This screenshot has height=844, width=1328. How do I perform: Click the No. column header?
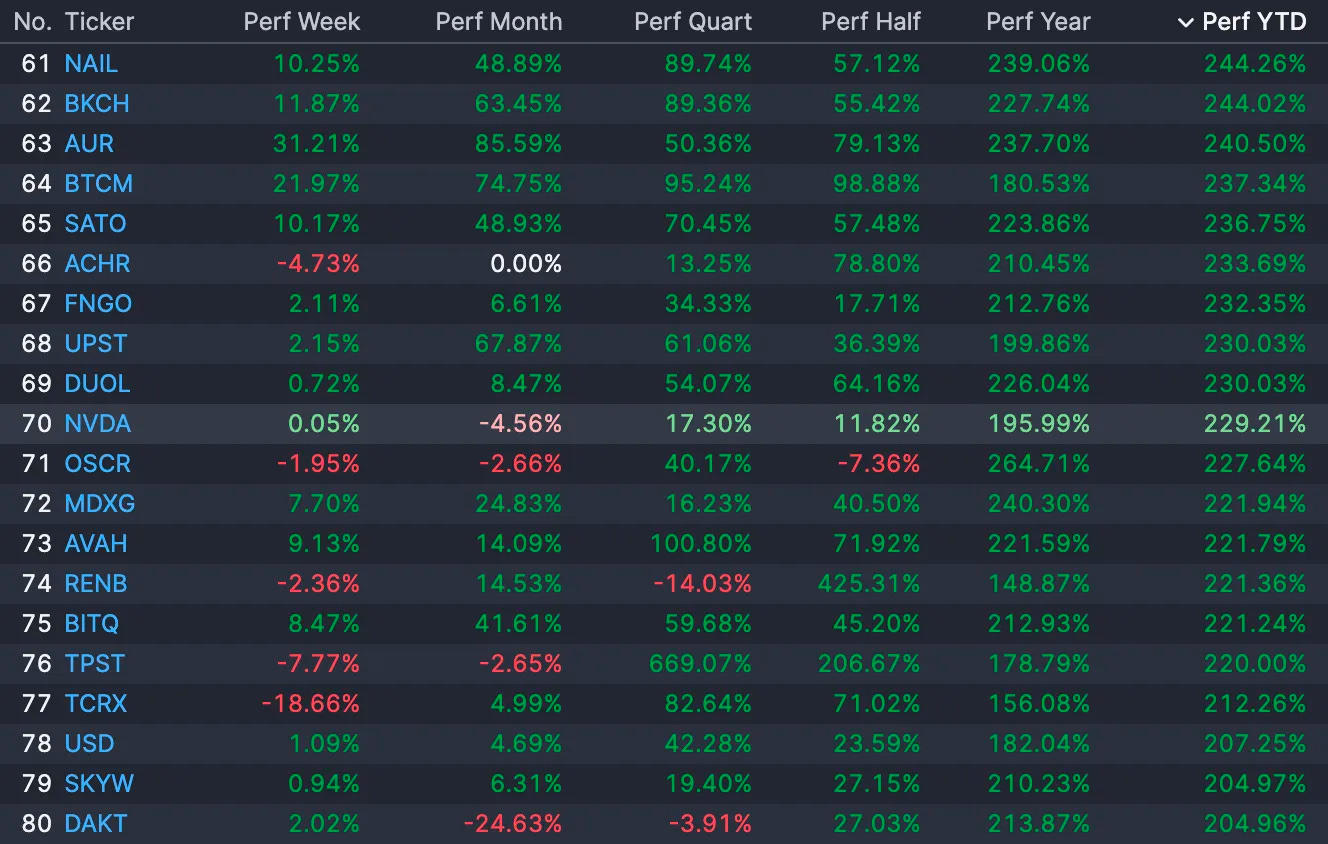click(32, 22)
